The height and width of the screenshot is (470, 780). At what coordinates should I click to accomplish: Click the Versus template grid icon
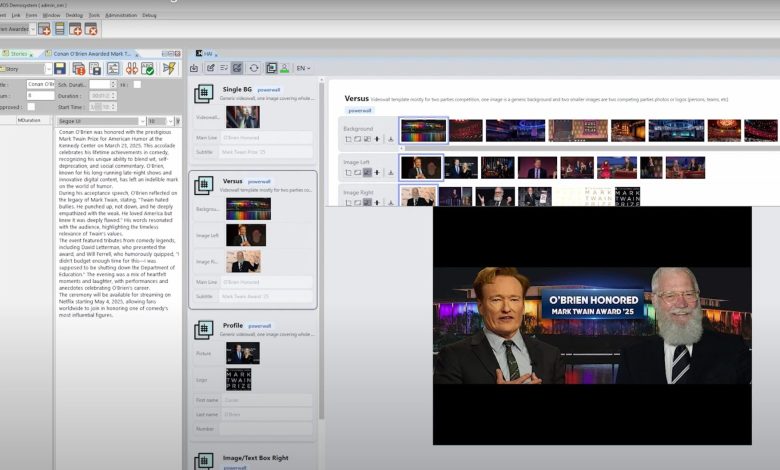pos(204,185)
